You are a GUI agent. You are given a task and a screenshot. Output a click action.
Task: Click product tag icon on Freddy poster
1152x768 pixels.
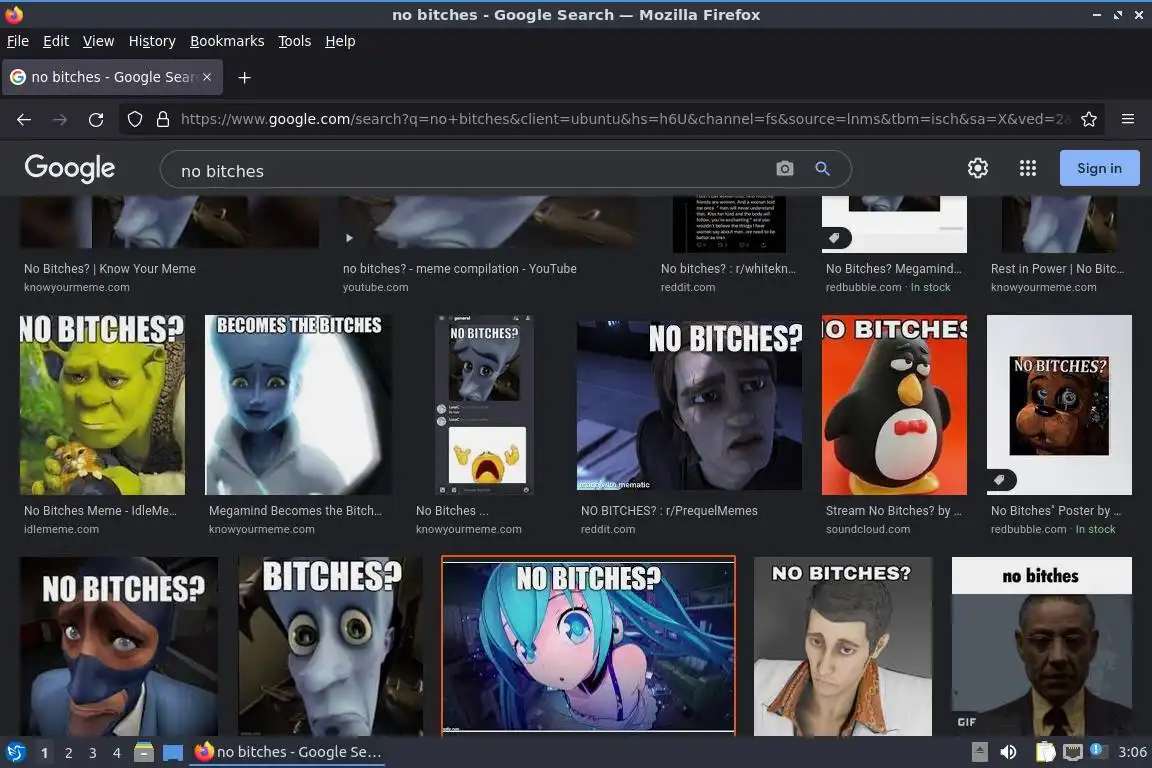pos(1000,480)
